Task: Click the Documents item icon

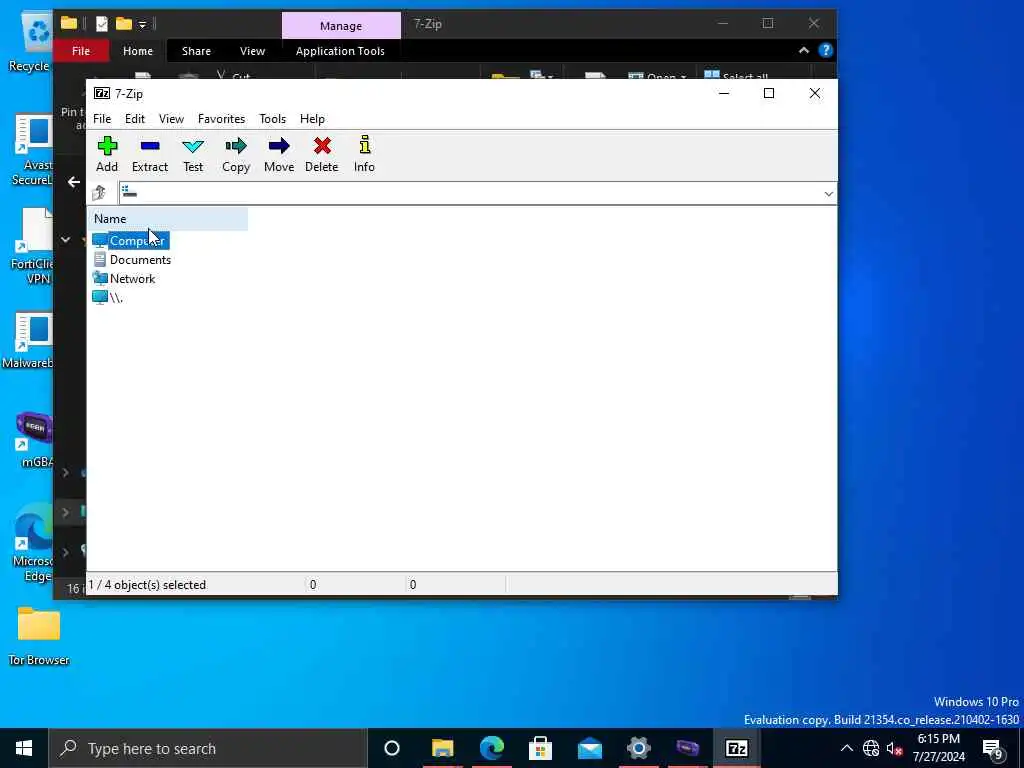Action: (100, 259)
